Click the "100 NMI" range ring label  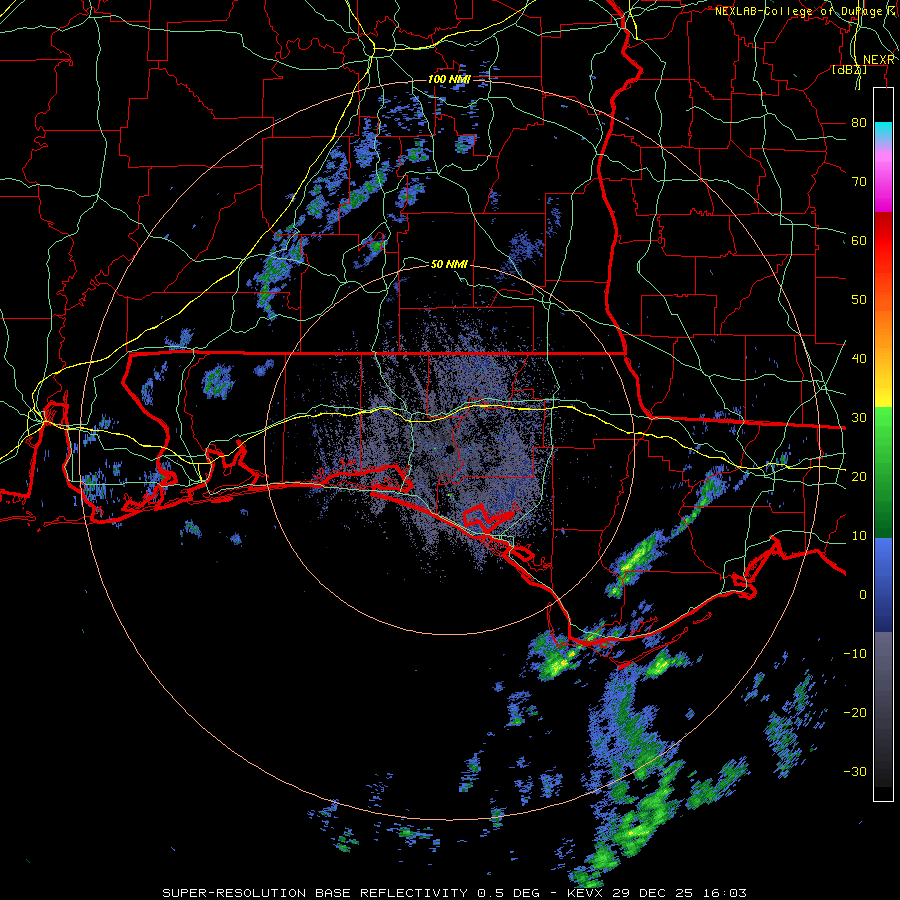point(449,79)
